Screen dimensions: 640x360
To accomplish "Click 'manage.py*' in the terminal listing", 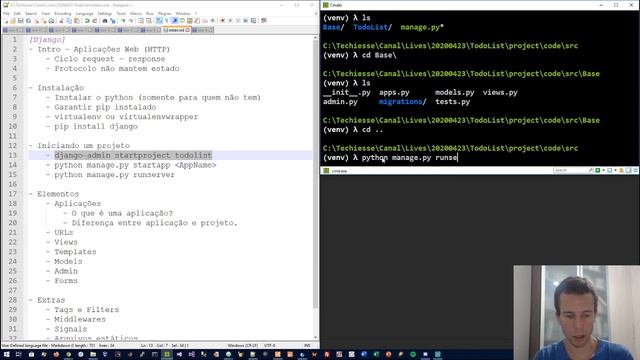I will point(422,27).
